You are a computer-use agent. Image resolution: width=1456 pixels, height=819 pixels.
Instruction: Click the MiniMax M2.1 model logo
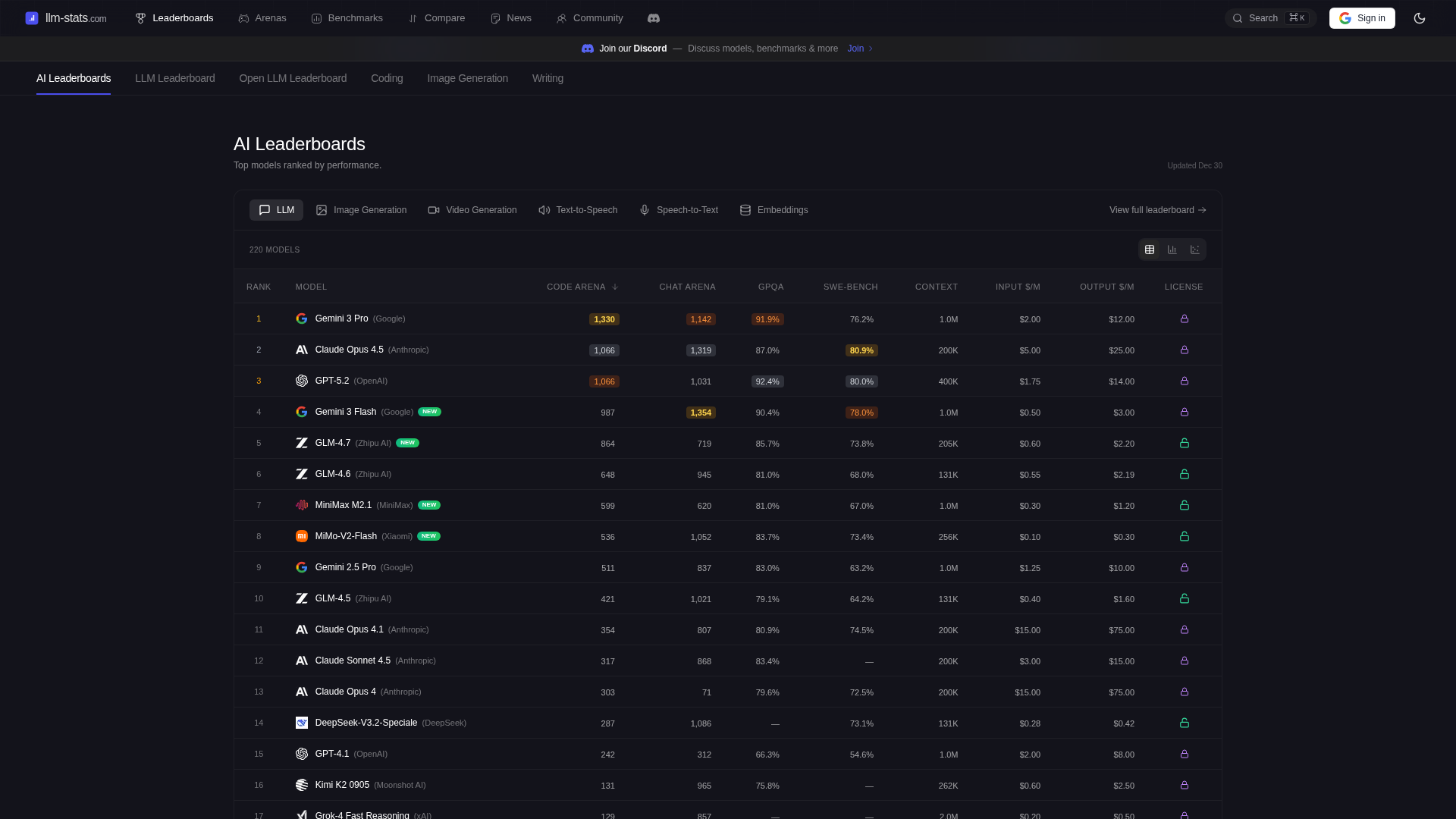pyautogui.click(x=302, y=505)
